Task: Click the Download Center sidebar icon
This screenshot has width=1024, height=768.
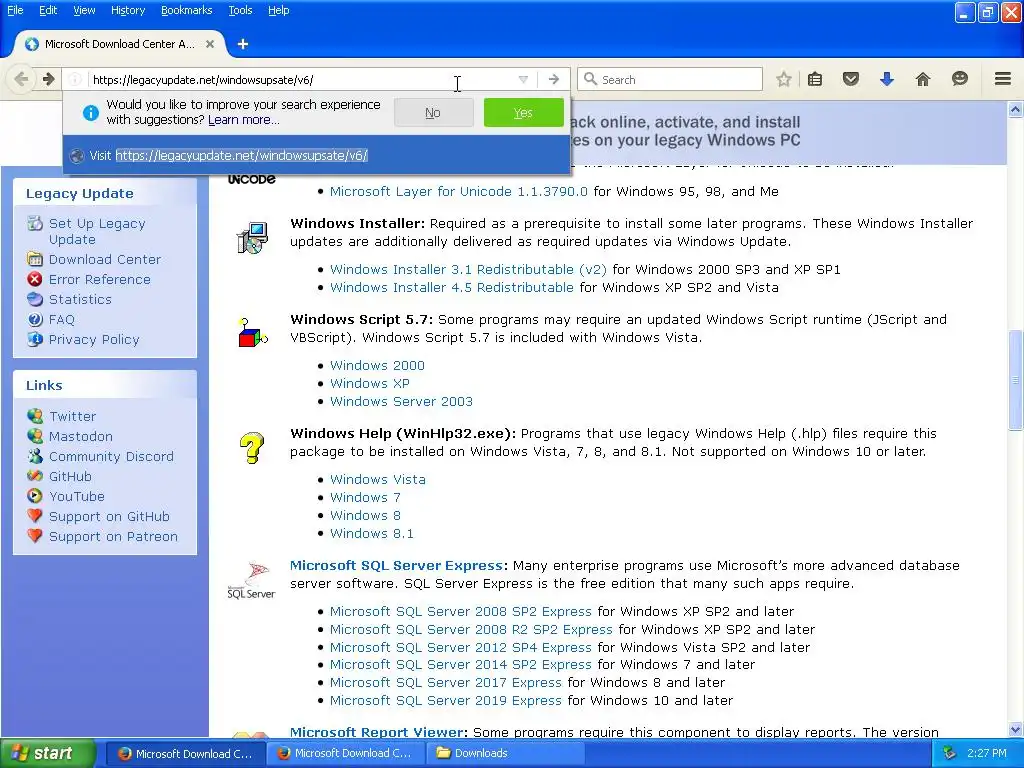Action: point(35,259)
